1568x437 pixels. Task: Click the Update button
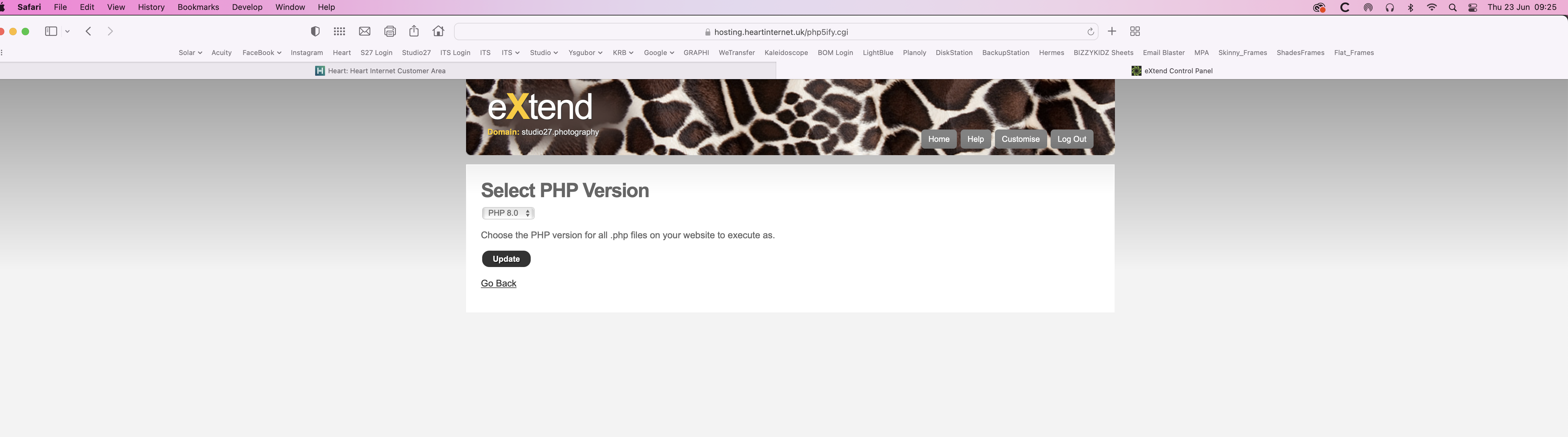(x=506, y=259)
